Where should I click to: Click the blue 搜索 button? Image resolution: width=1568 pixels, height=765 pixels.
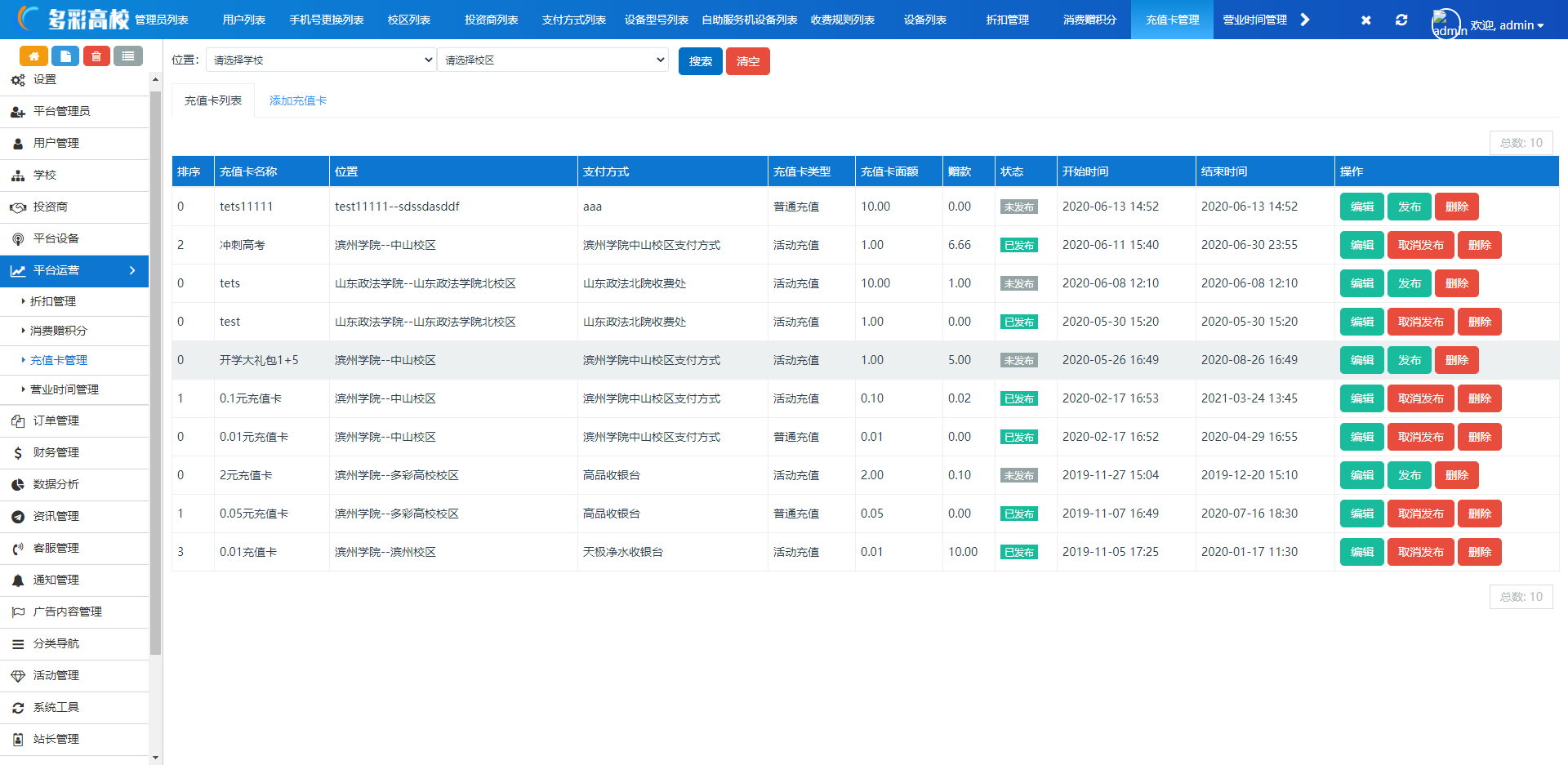tap(701, 61)
